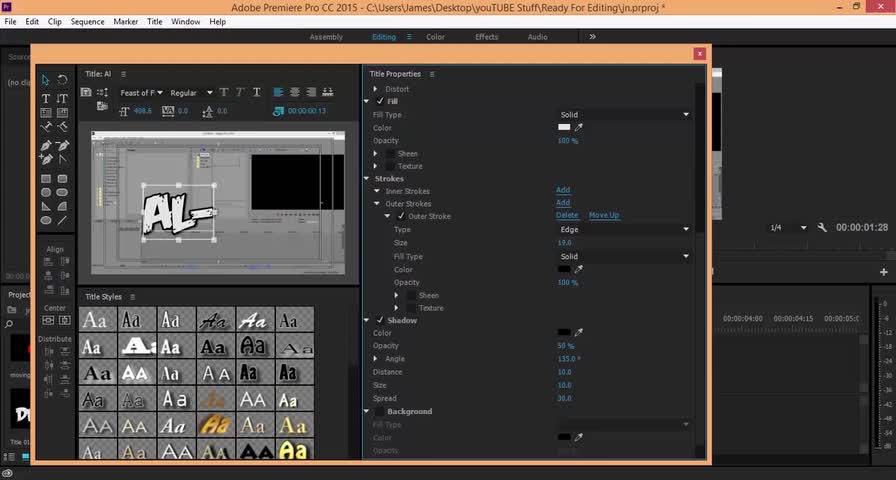Uncheck the Outer Stroke checkbox
Screen dimensions: 896x480
point(401,216)
